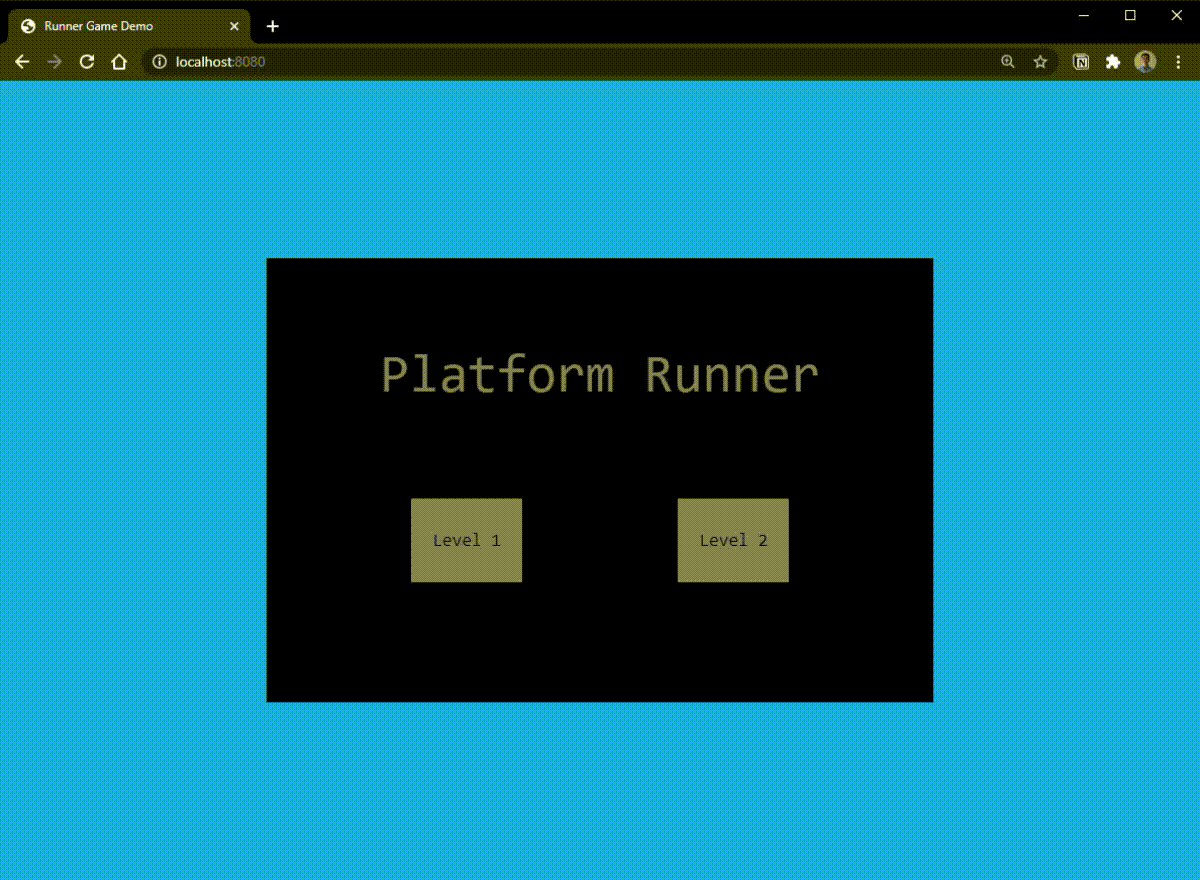This screenshot has height=880, width=1200.
Task: Maximize the browser window
Action: pyautogui.click(x=1130, y=15)
